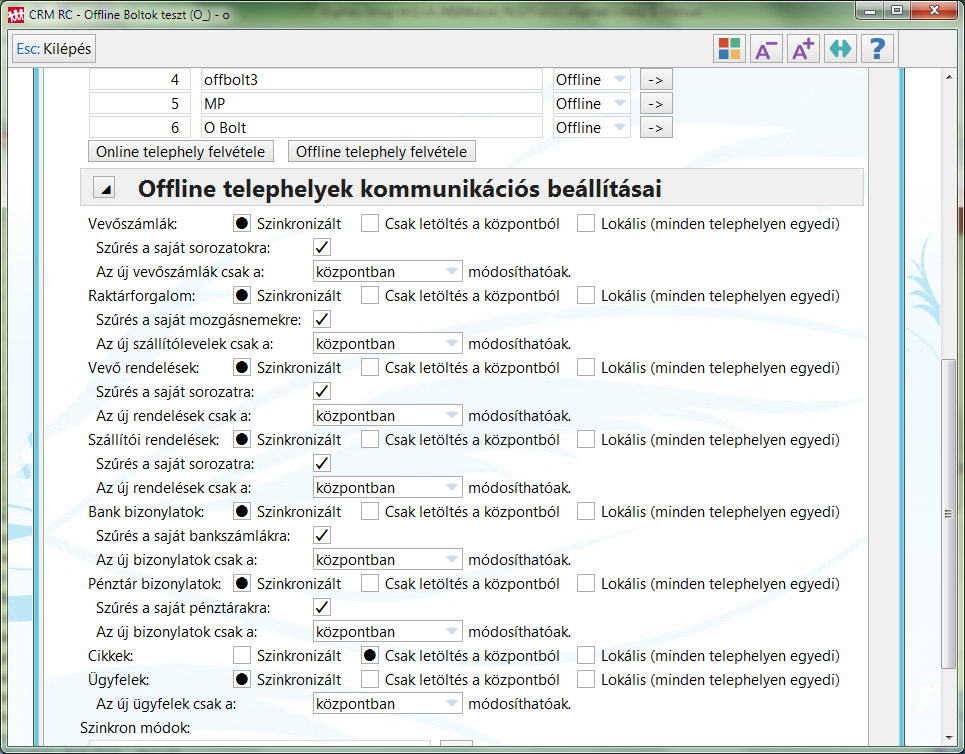Toggle Szűrés a saját sorozatra under Szállítói rendelések
This screenshot has width=965, height=754.
322,463
